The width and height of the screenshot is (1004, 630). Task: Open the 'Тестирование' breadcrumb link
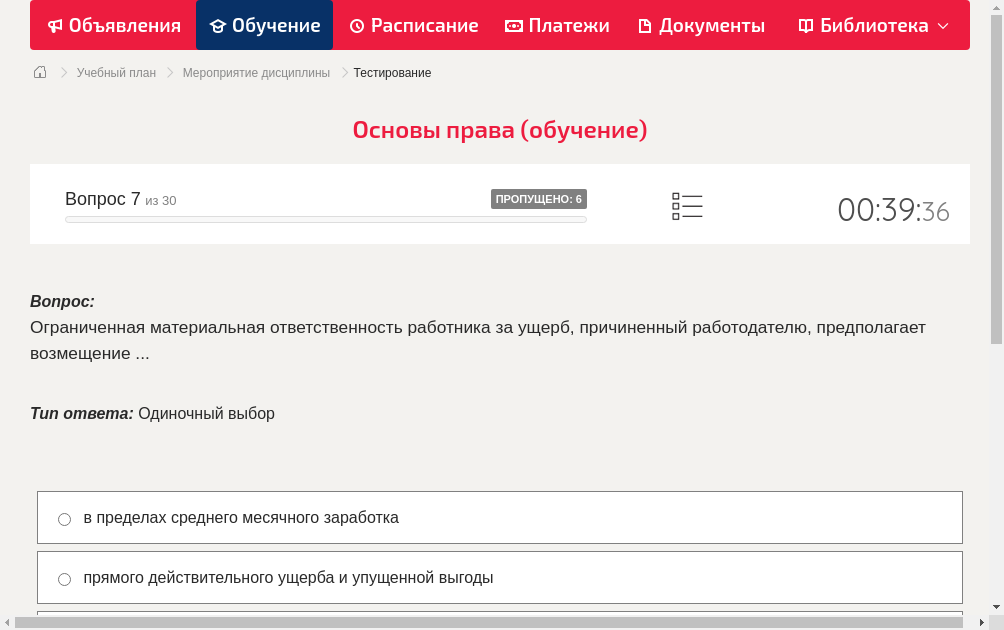click(390, 72)
